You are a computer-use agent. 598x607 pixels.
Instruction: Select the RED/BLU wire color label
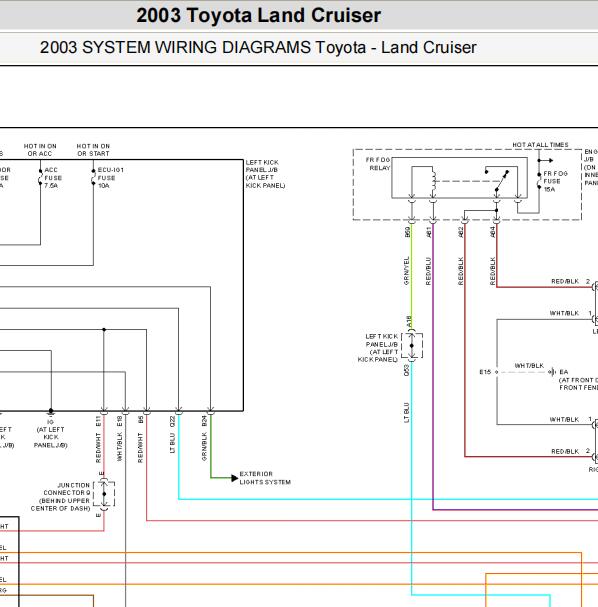tap(428, 271)
